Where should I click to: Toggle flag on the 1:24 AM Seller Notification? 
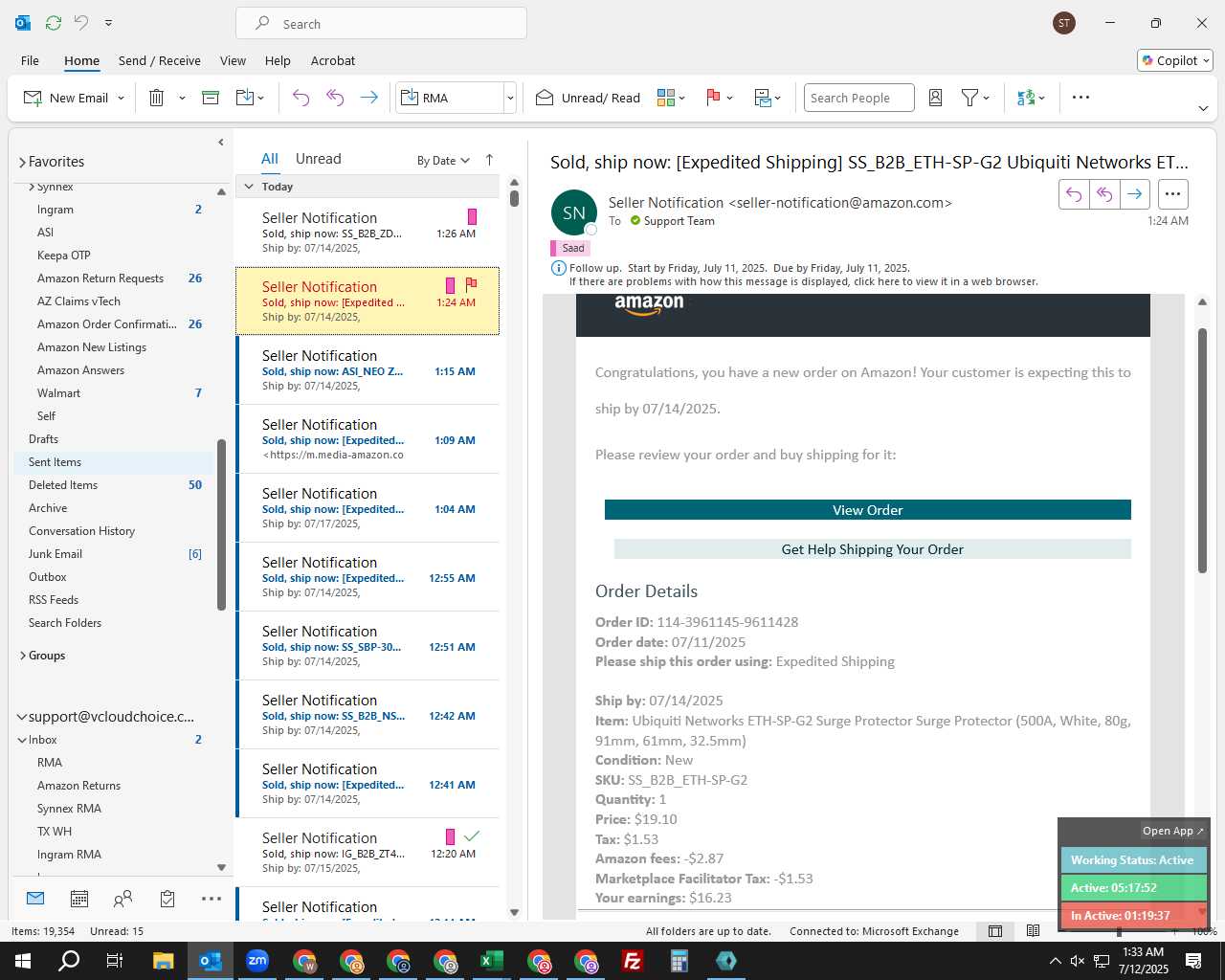point(471,284)
